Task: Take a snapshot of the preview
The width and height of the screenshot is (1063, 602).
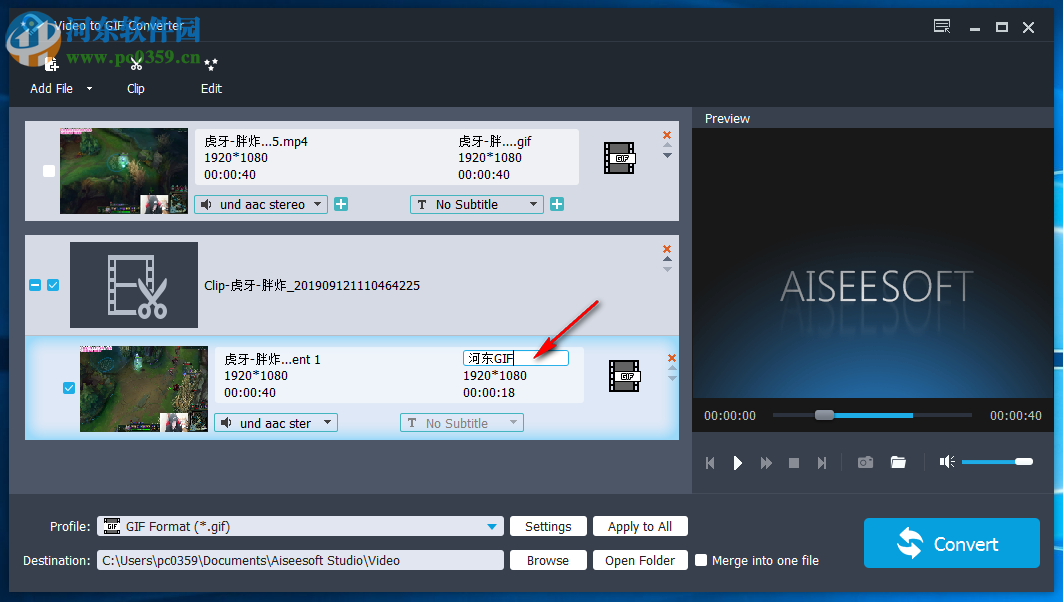Action: [865, 461]
